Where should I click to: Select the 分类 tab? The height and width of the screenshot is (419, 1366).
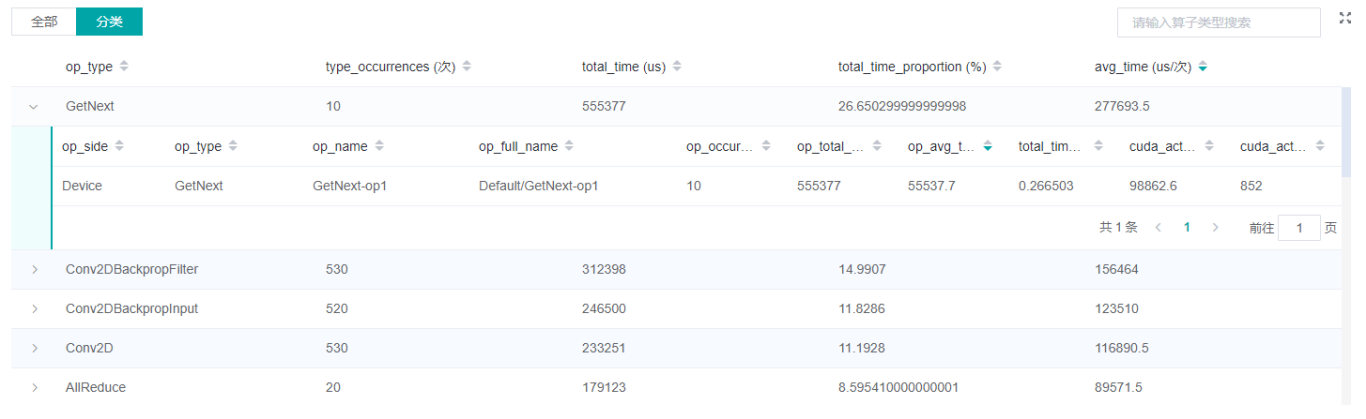(x=110, y=22)
